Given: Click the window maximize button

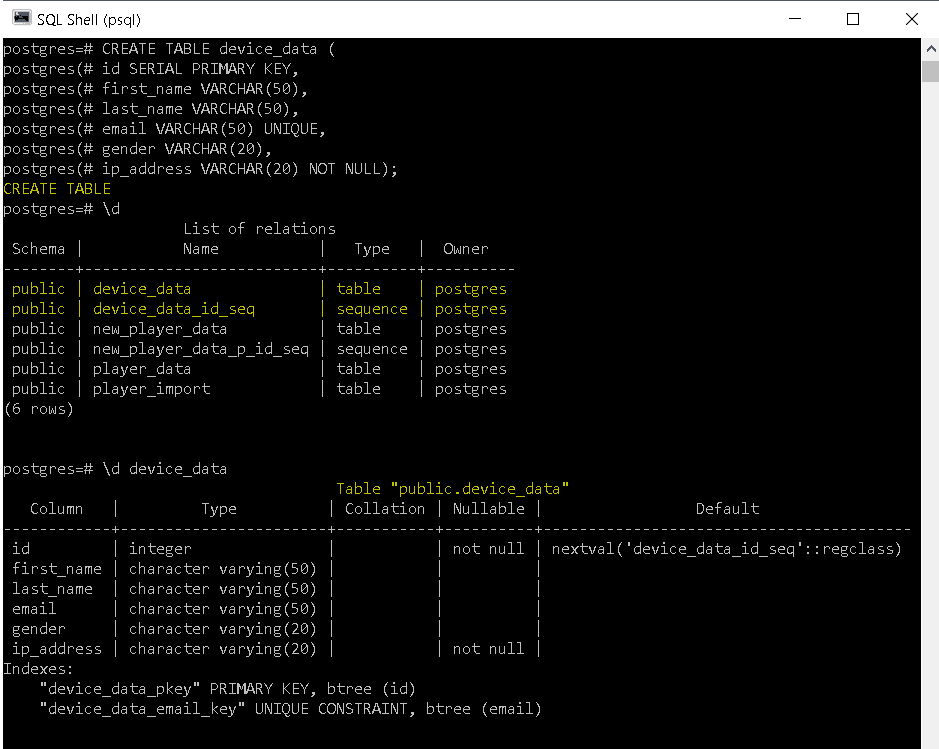Looking at the screenshot, I should click(853, 18).
